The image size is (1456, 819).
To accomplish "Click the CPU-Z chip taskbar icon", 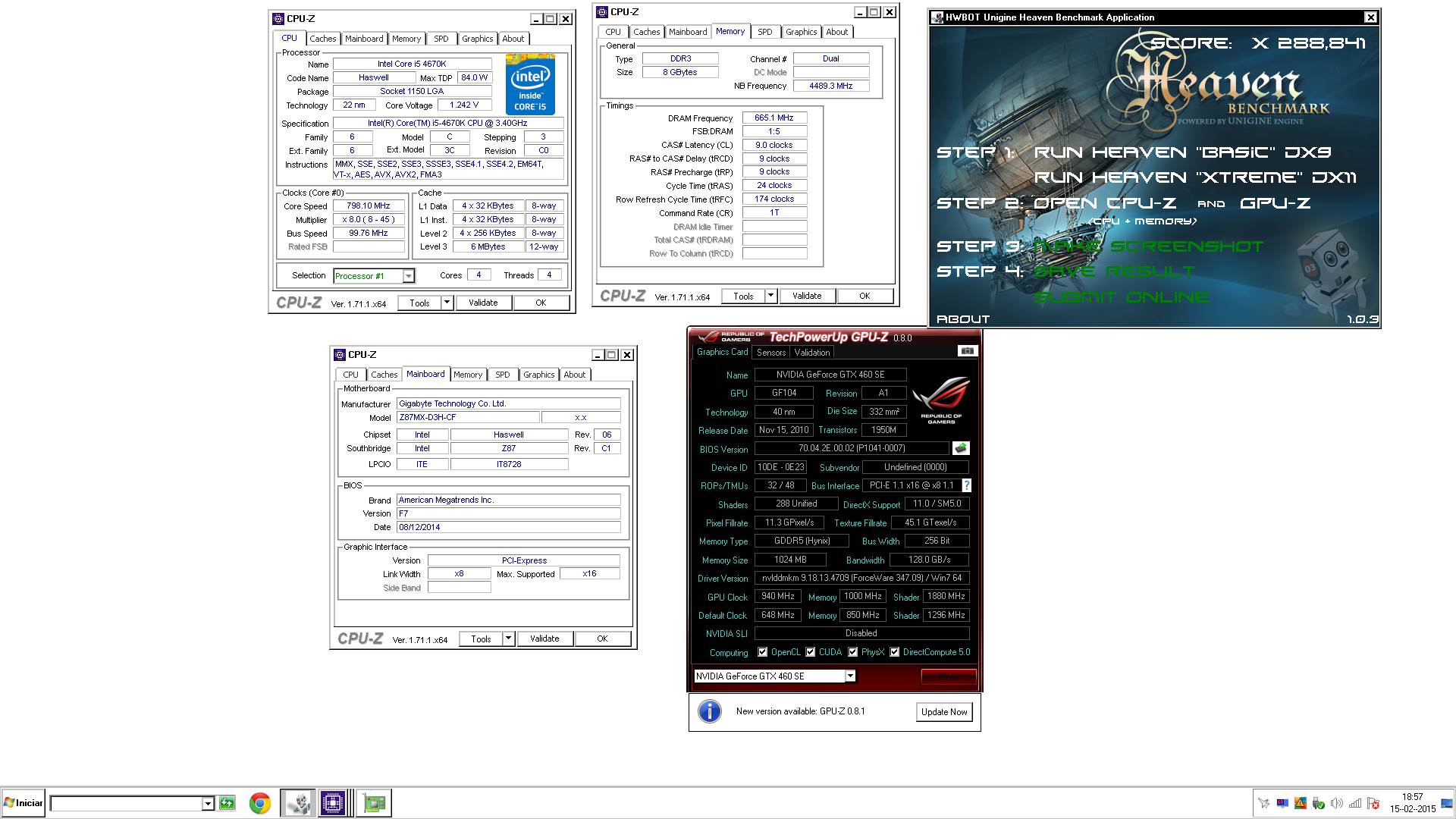I will (x=333, y=803).
